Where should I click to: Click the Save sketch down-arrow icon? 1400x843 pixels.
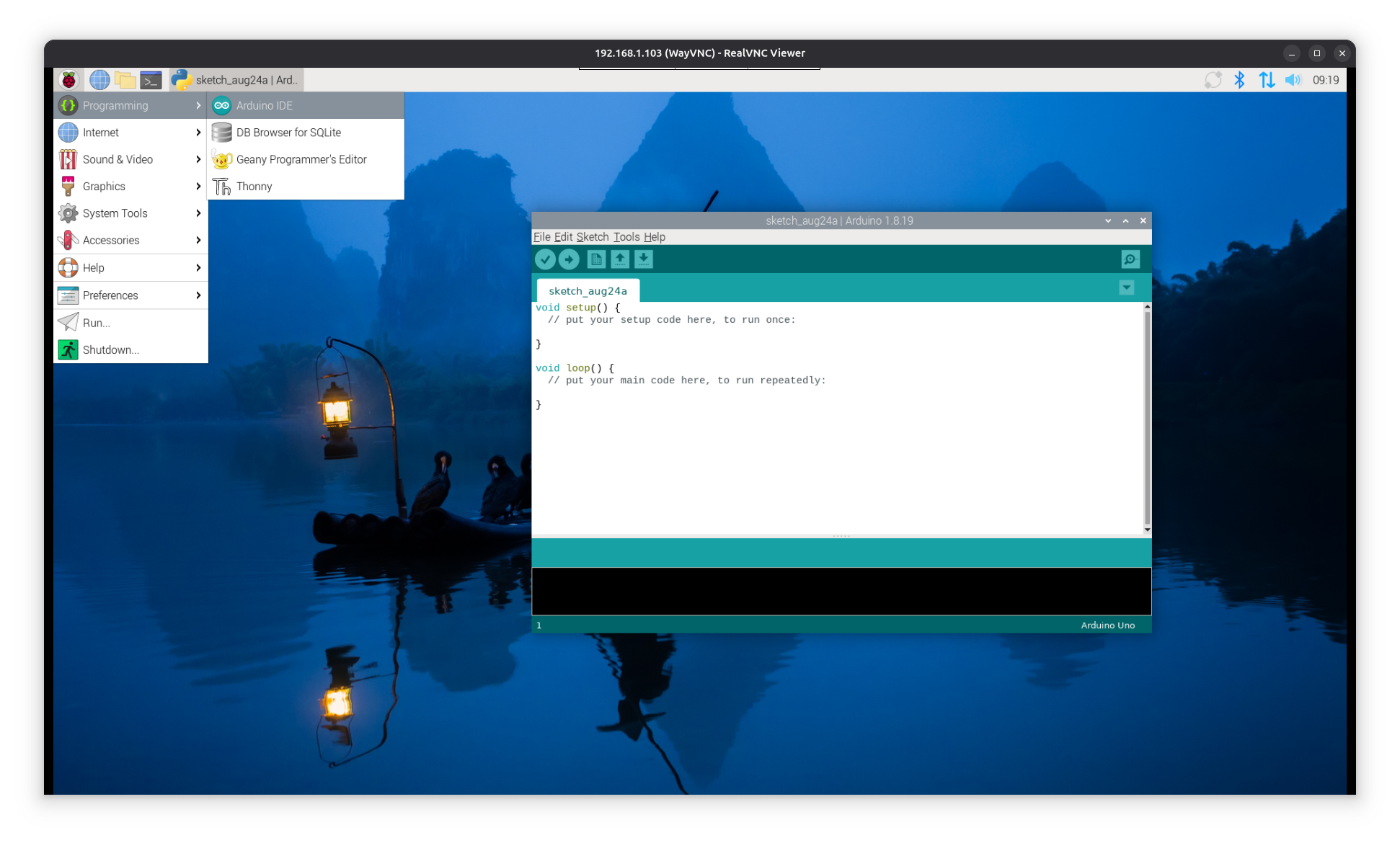tap(644, 259)
